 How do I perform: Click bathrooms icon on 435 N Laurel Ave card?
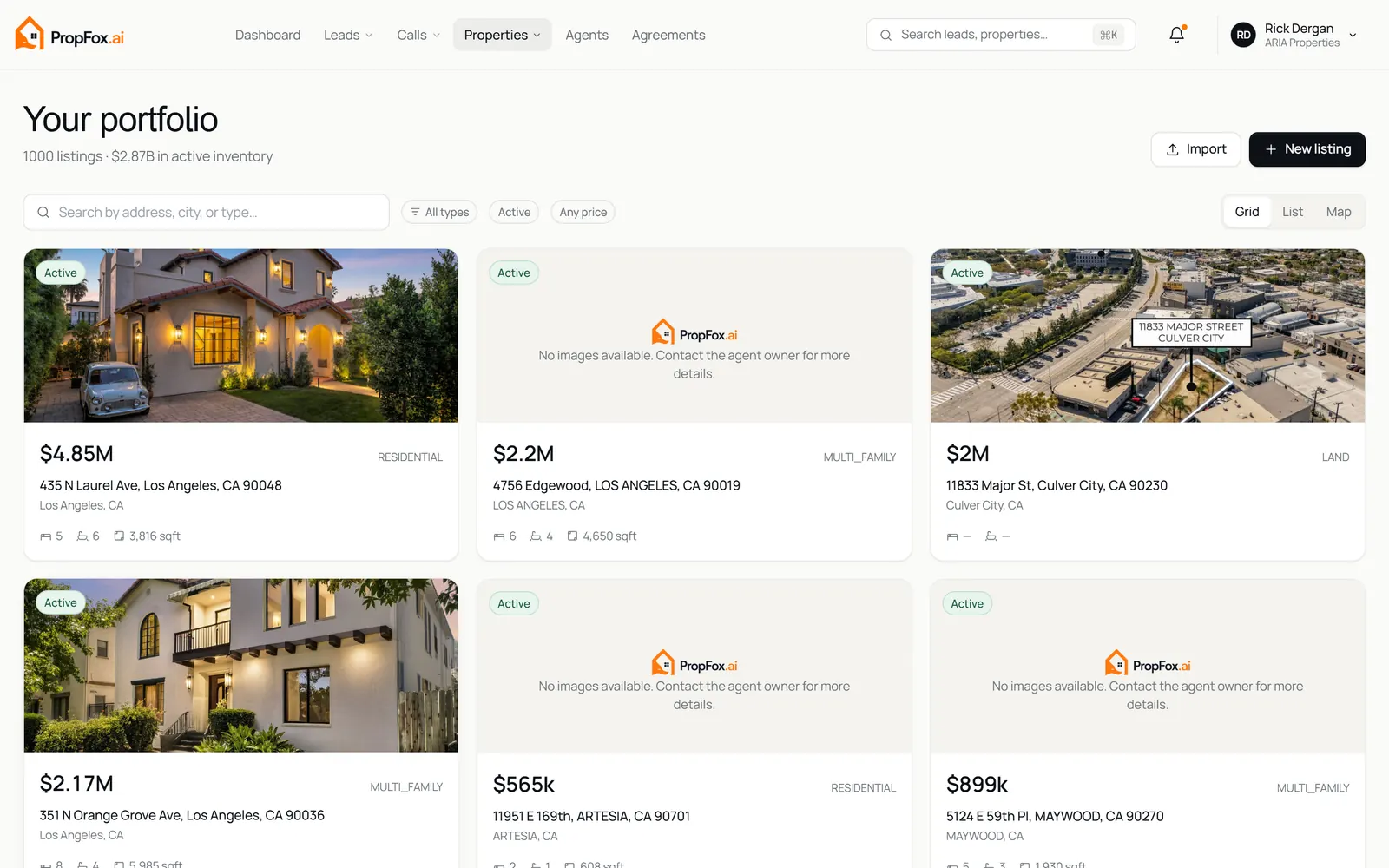[82, 536]
